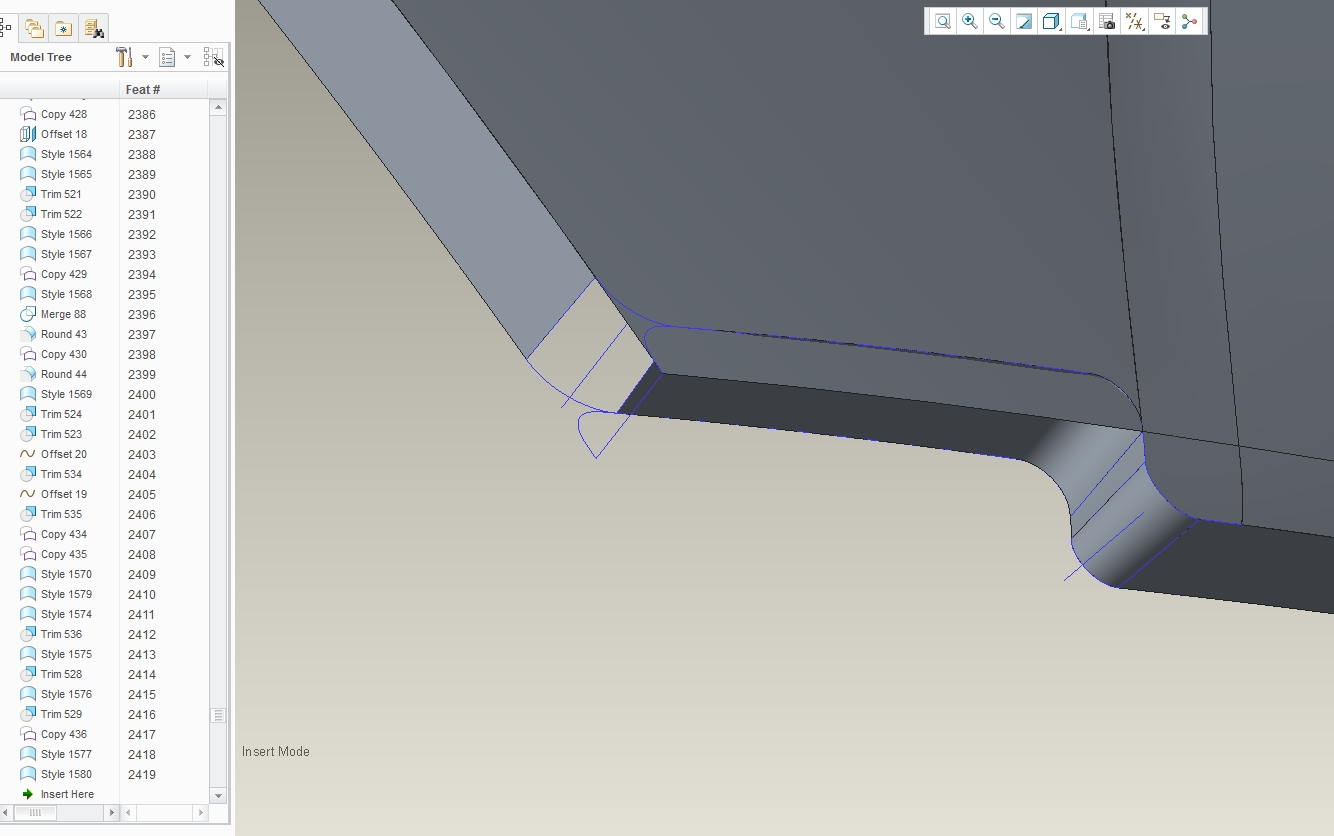The width and height of the screenshot is (1334, 836).
Task: Click the Style 1570 feature icon
Action: coord(28,574)
